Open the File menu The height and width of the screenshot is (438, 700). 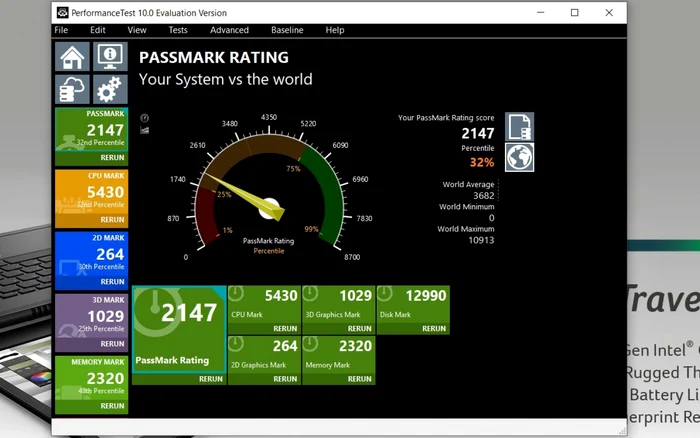tap(61, 30)
